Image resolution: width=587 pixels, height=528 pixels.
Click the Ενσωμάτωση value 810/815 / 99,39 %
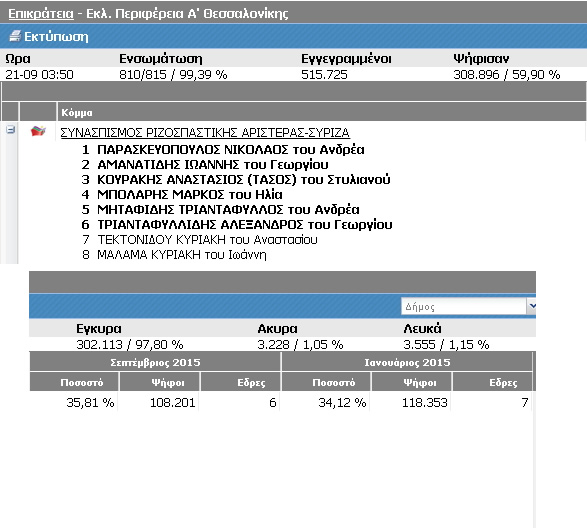tap(173, 75)
